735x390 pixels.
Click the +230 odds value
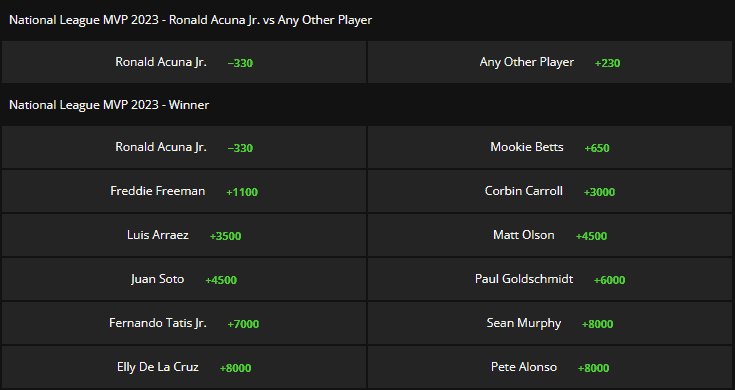[x=608, y=63]
